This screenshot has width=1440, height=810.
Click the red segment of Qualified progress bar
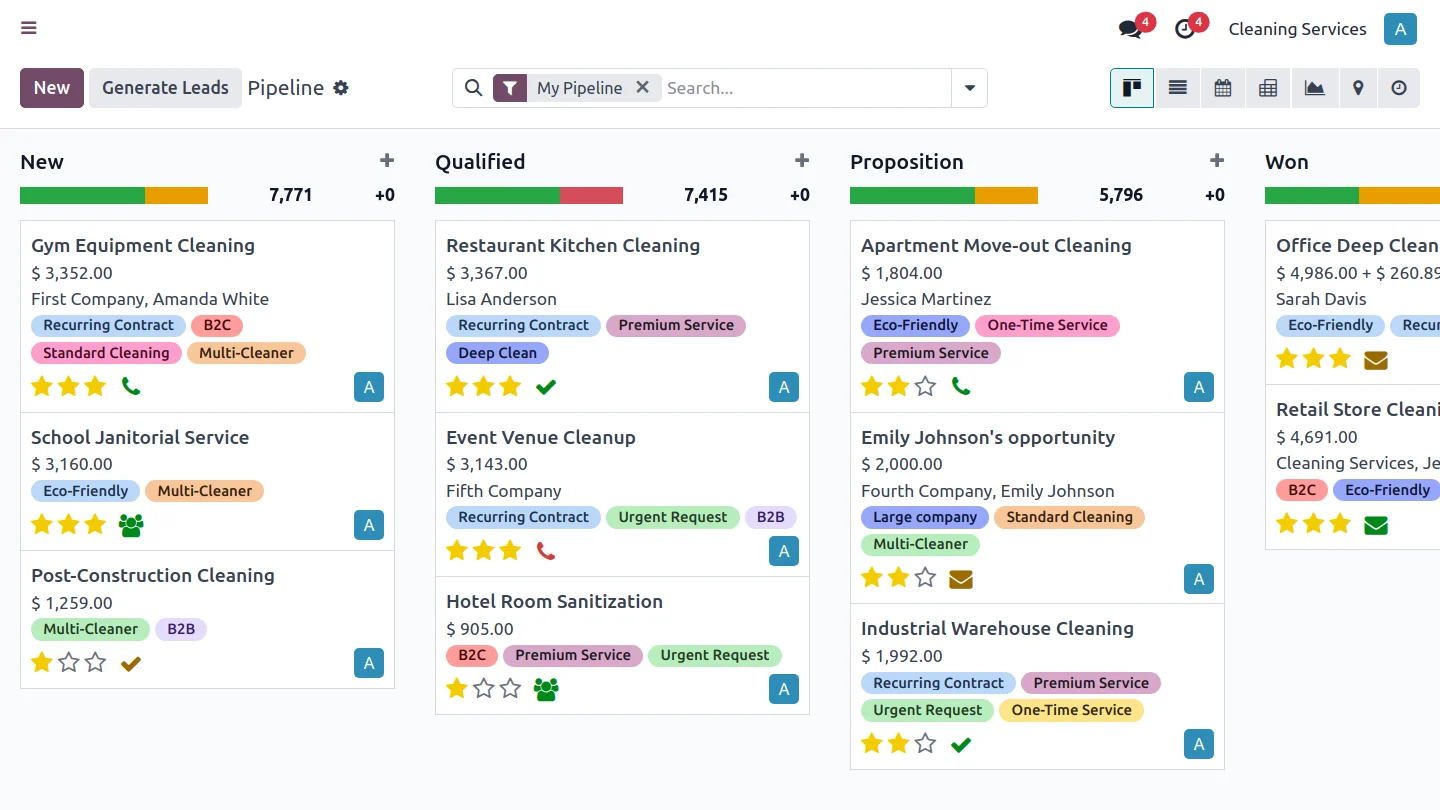591,195
